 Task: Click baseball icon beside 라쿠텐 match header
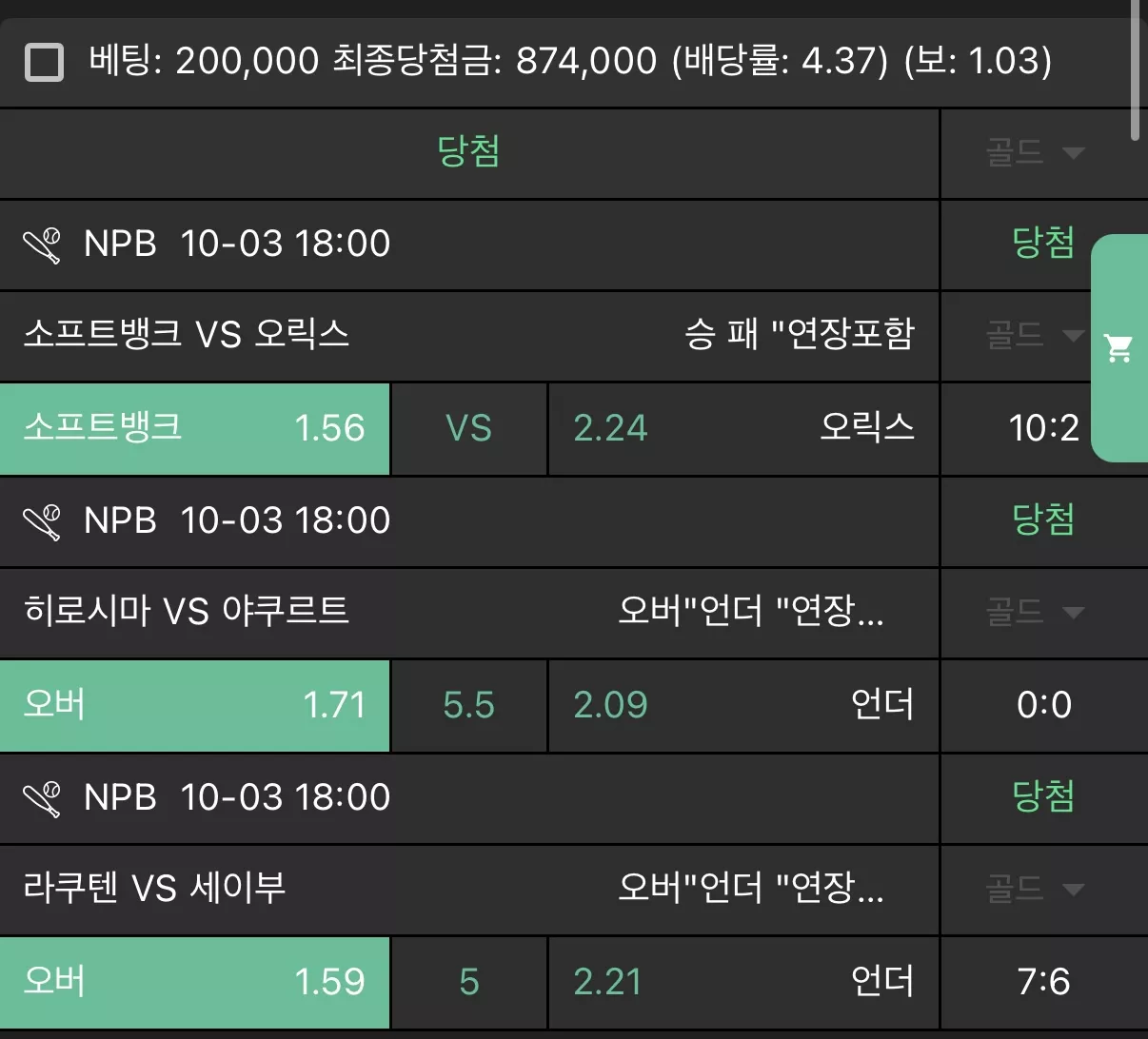[43, 798]
